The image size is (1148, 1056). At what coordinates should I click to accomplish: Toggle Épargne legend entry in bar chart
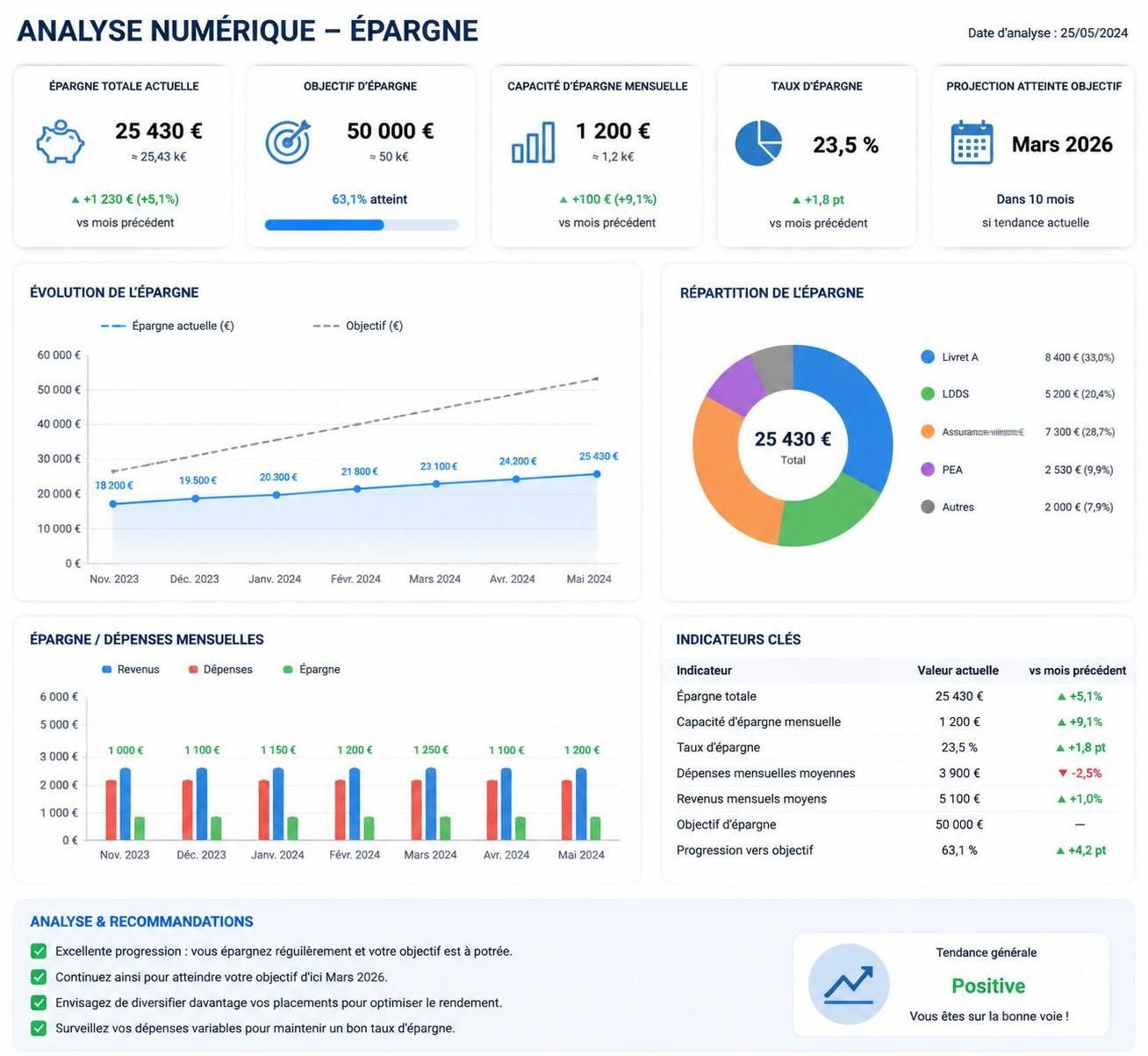click(x=312, y=670)
